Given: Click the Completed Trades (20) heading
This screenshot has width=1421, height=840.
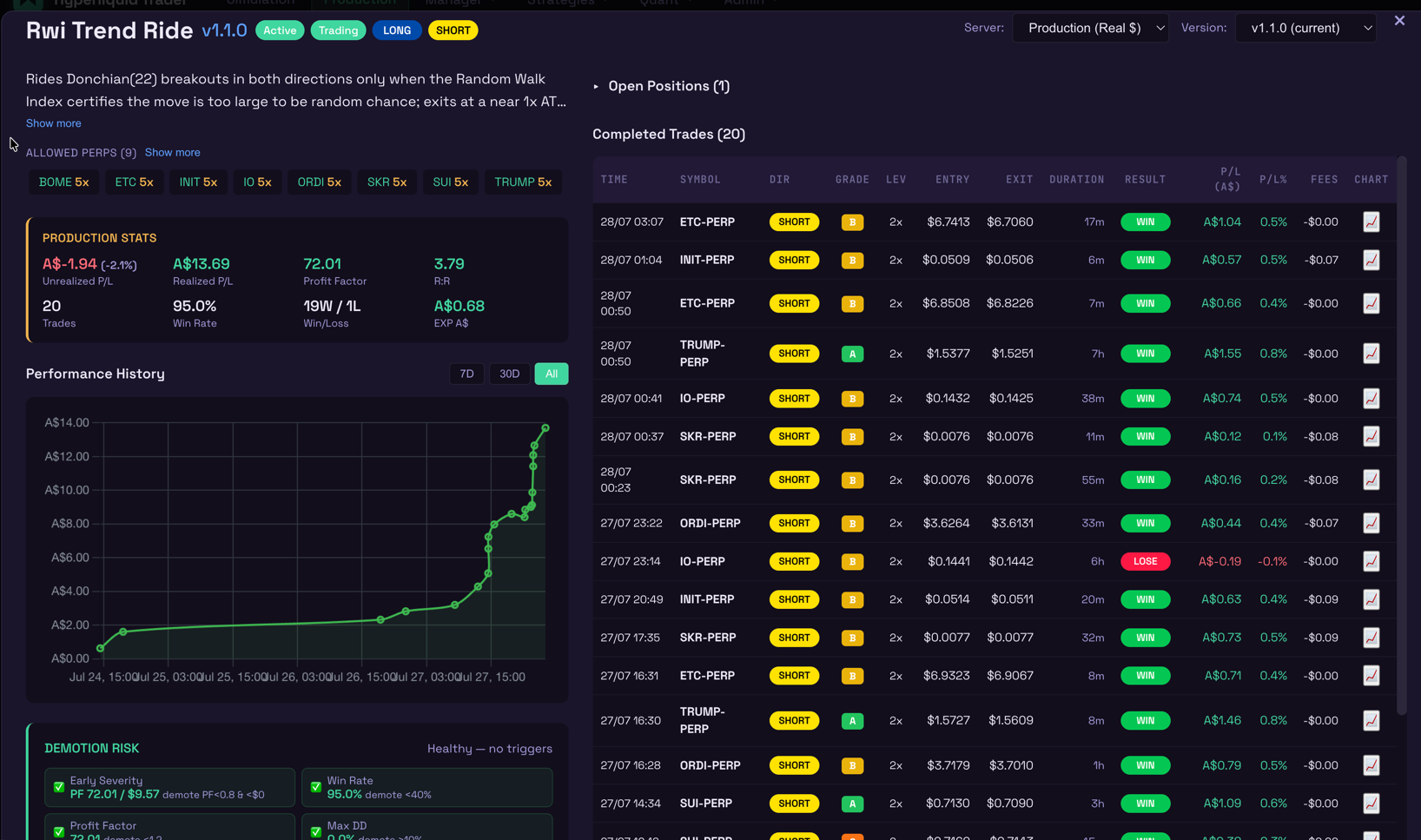Looking at the screenshot, I should [669, 134].
